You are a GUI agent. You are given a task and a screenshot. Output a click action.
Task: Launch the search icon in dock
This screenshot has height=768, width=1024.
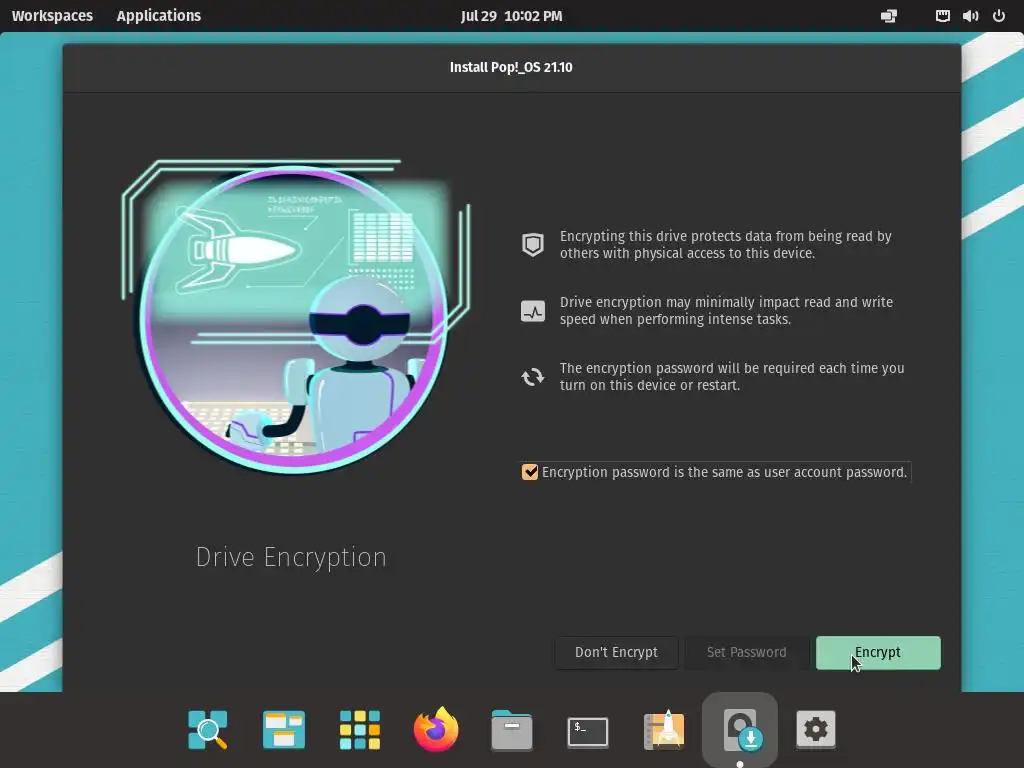pos(208,729)
